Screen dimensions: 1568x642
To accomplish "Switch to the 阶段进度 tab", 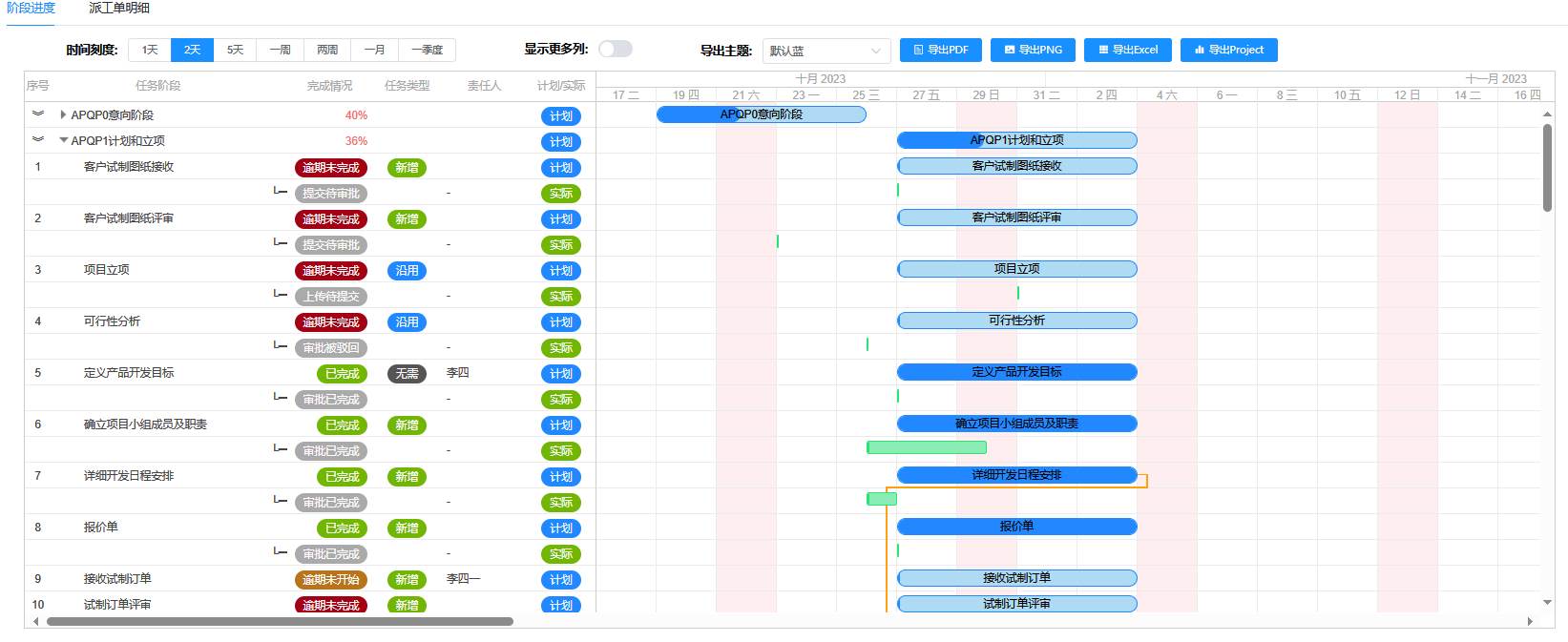I will pos(31,9).
